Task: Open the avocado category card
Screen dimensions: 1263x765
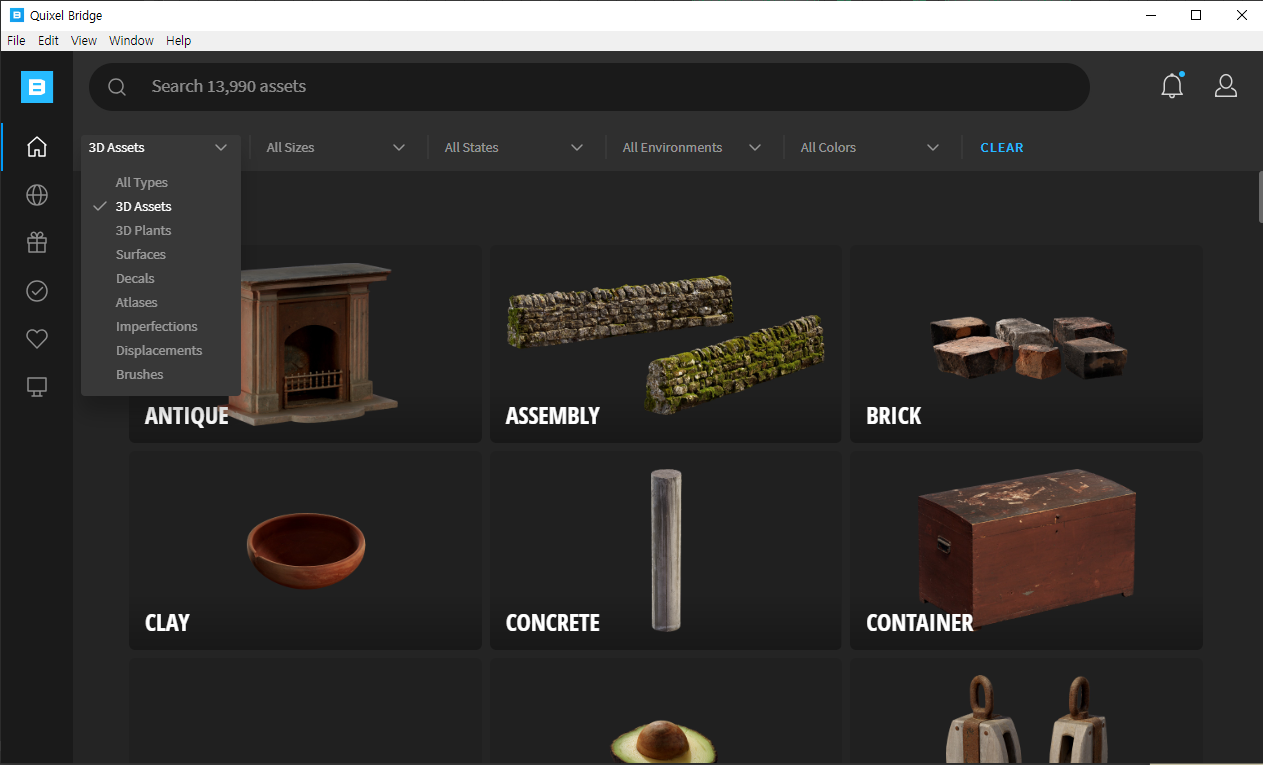Action: pyautogui.click(x=665, y=711)
